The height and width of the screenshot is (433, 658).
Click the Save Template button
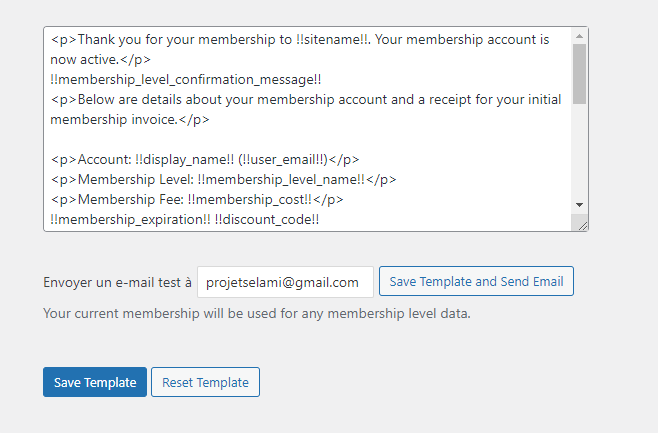point(95,382)
